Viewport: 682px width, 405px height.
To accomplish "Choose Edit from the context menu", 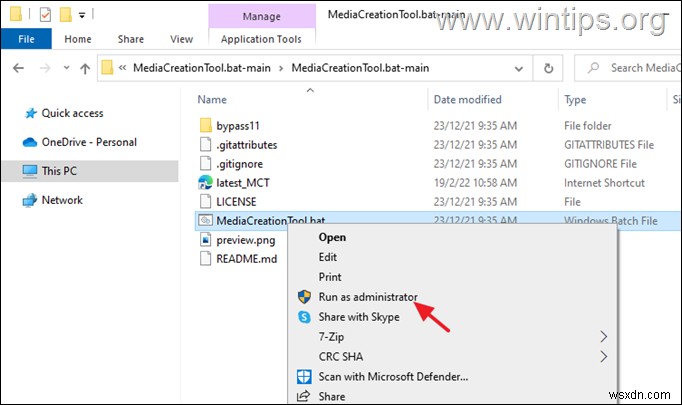I will tap(328, 257).
